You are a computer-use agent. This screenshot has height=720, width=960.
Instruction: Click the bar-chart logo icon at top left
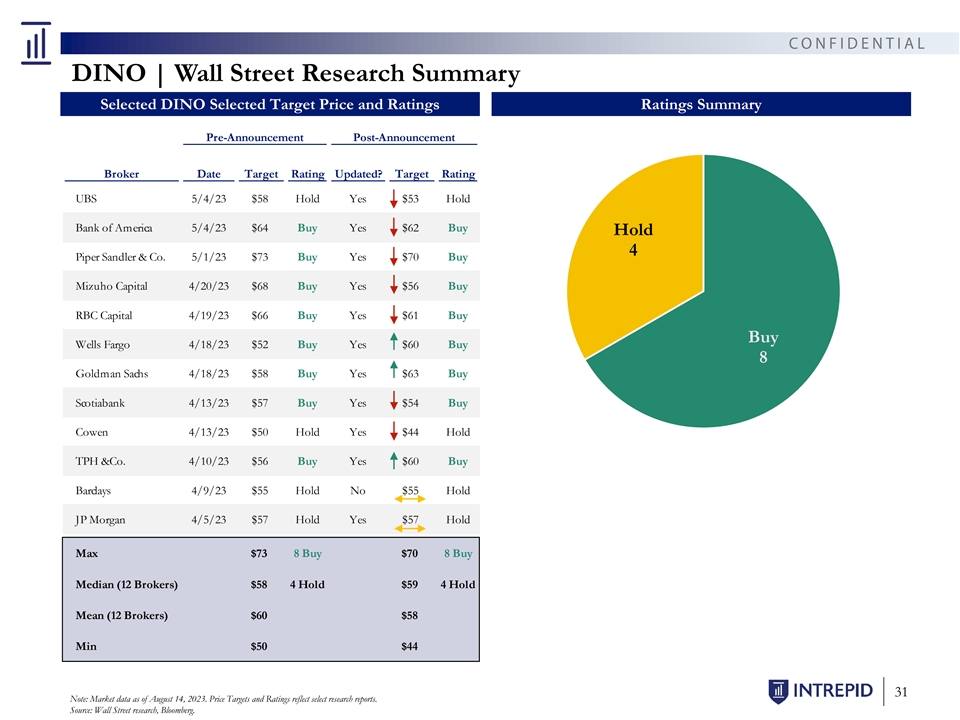[36, 43]
